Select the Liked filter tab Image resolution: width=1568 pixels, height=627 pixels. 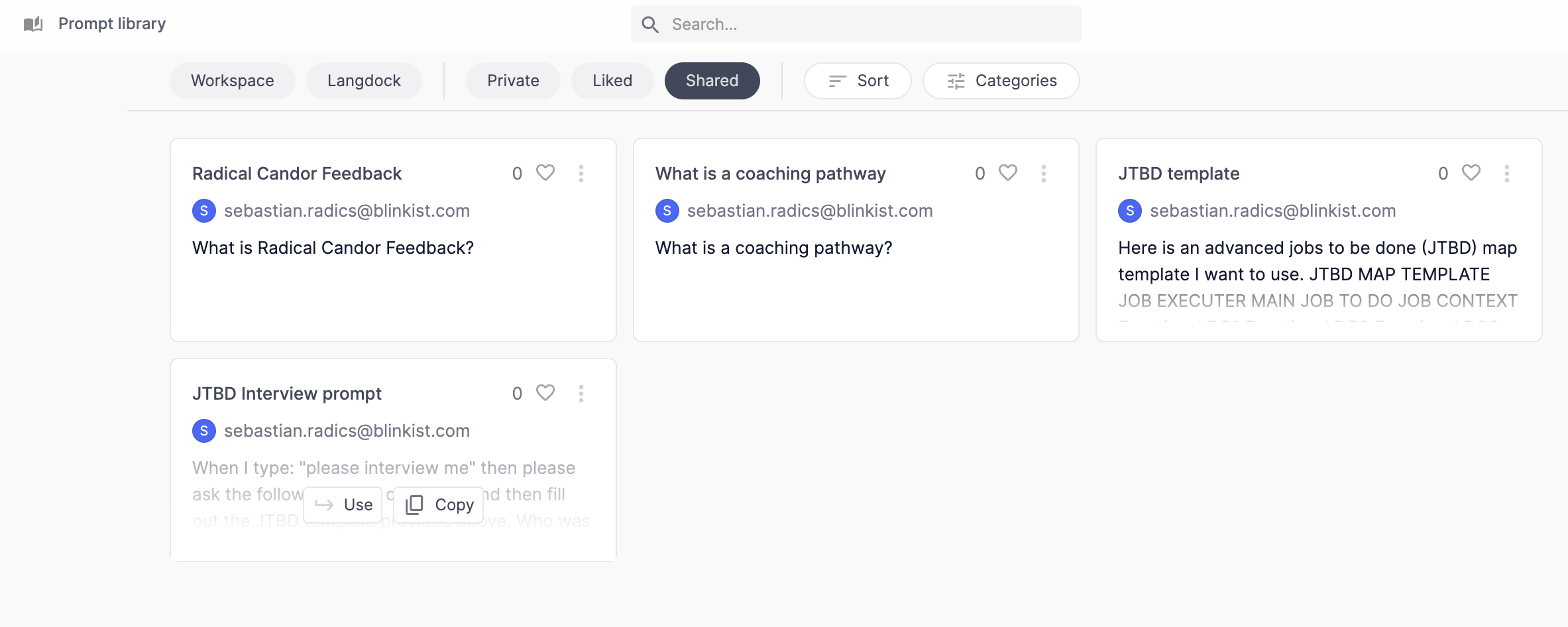(612, 80)
